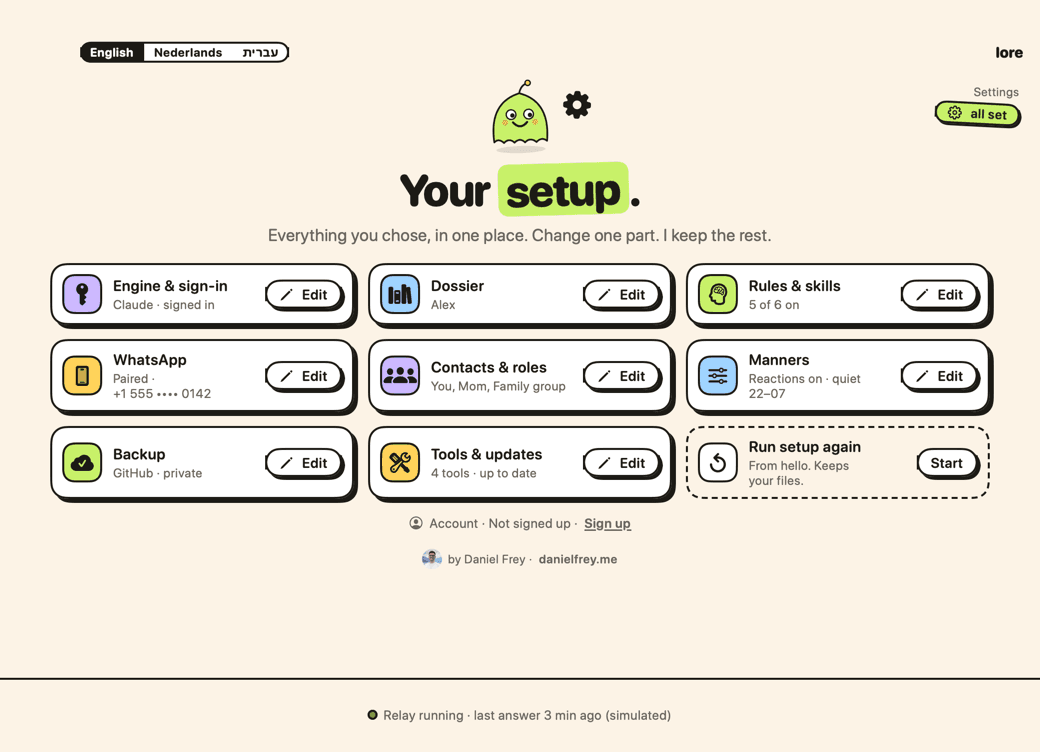Edit Rules & skills
This screenshot has height=752, width=1040.
[939, 294]
